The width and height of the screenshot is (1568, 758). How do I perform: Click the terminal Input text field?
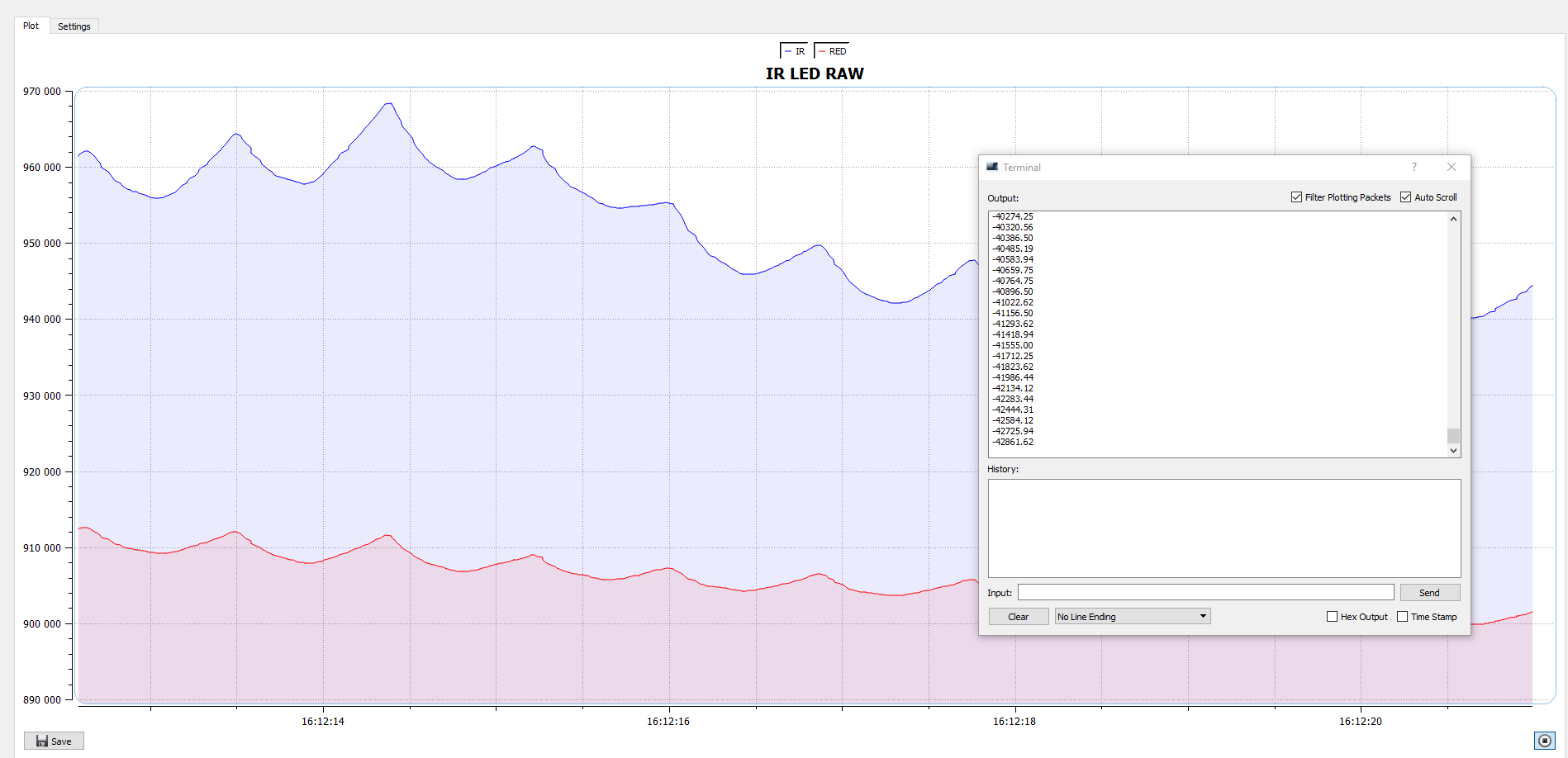[1205, 593]
